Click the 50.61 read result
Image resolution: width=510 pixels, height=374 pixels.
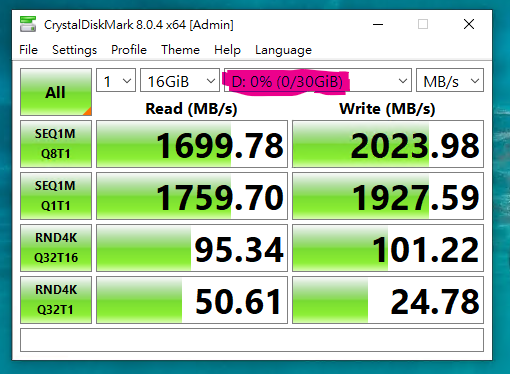tap(192, 300)
